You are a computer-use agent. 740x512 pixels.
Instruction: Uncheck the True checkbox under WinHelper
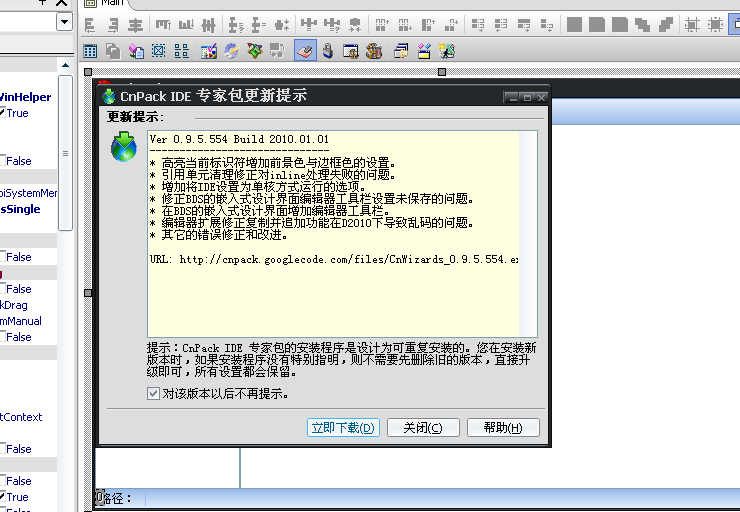click(x=2, y=113)
